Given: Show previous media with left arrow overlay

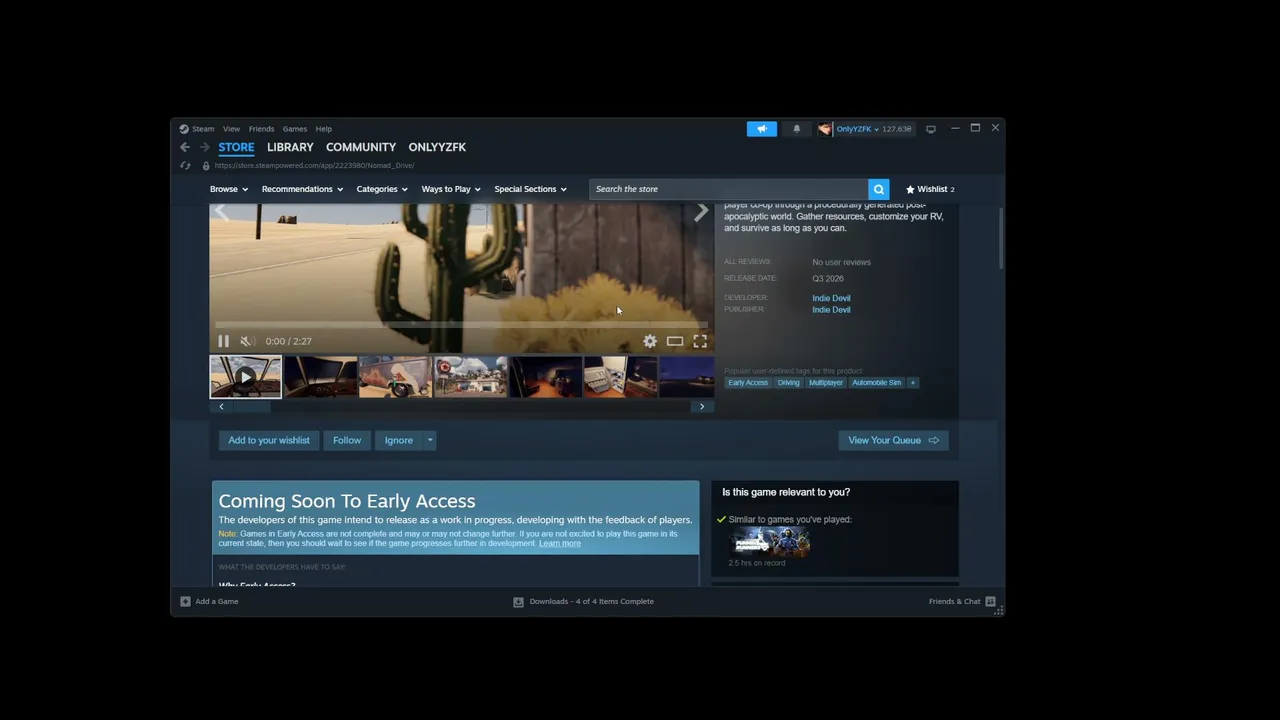Looking at the screenshot, I should click(222, 212).
